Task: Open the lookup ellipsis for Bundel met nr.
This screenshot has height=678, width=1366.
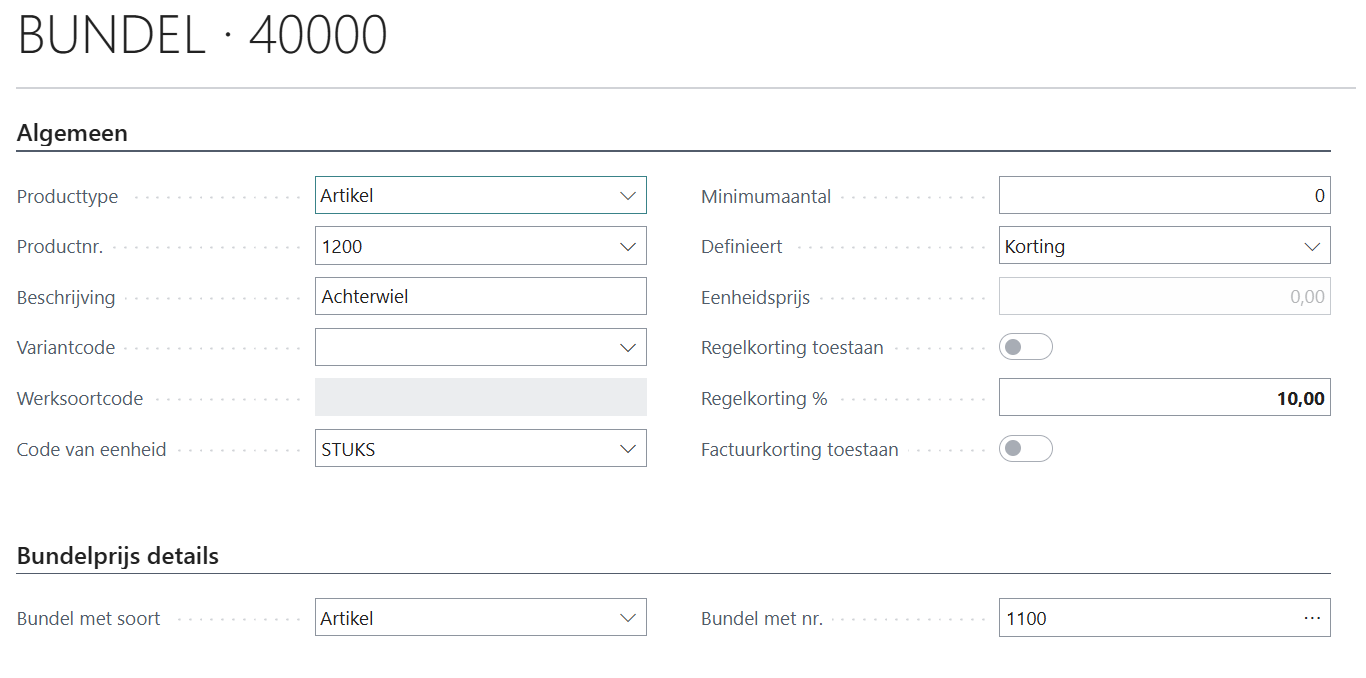Action: click(x=1312, y=618)
